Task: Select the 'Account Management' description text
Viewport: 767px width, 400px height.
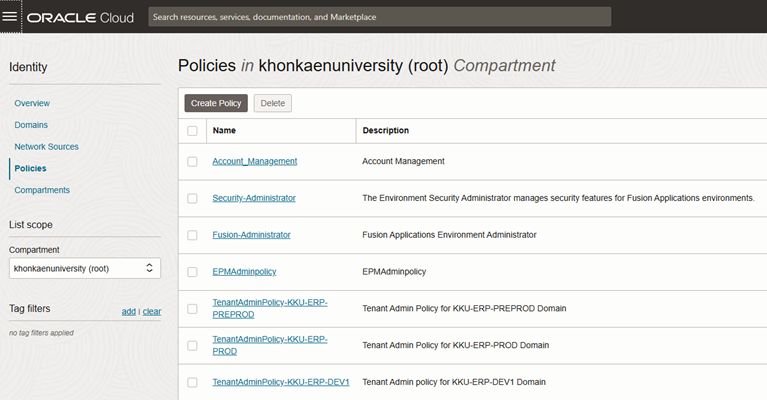Action: 403,161
